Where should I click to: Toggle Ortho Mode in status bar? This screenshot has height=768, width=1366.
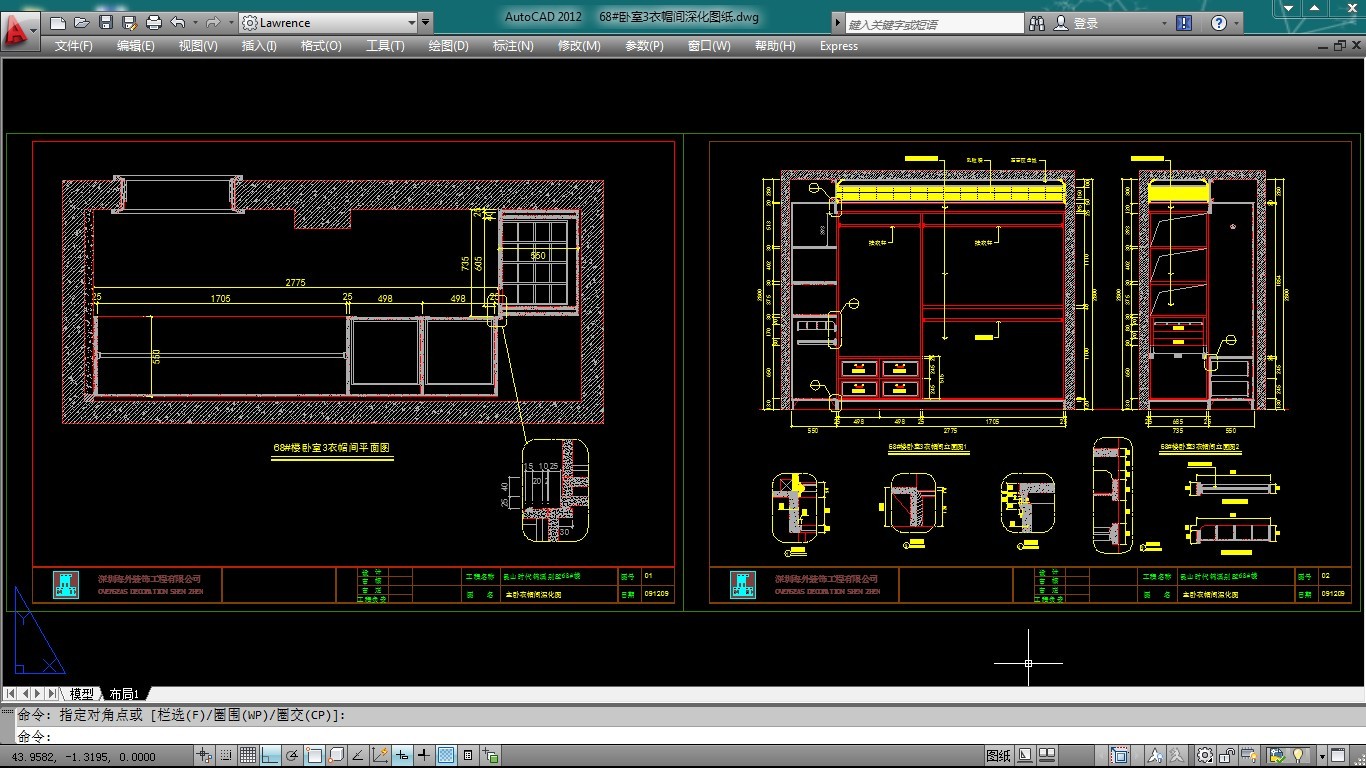pyautogui.click(x=270, y=756)
